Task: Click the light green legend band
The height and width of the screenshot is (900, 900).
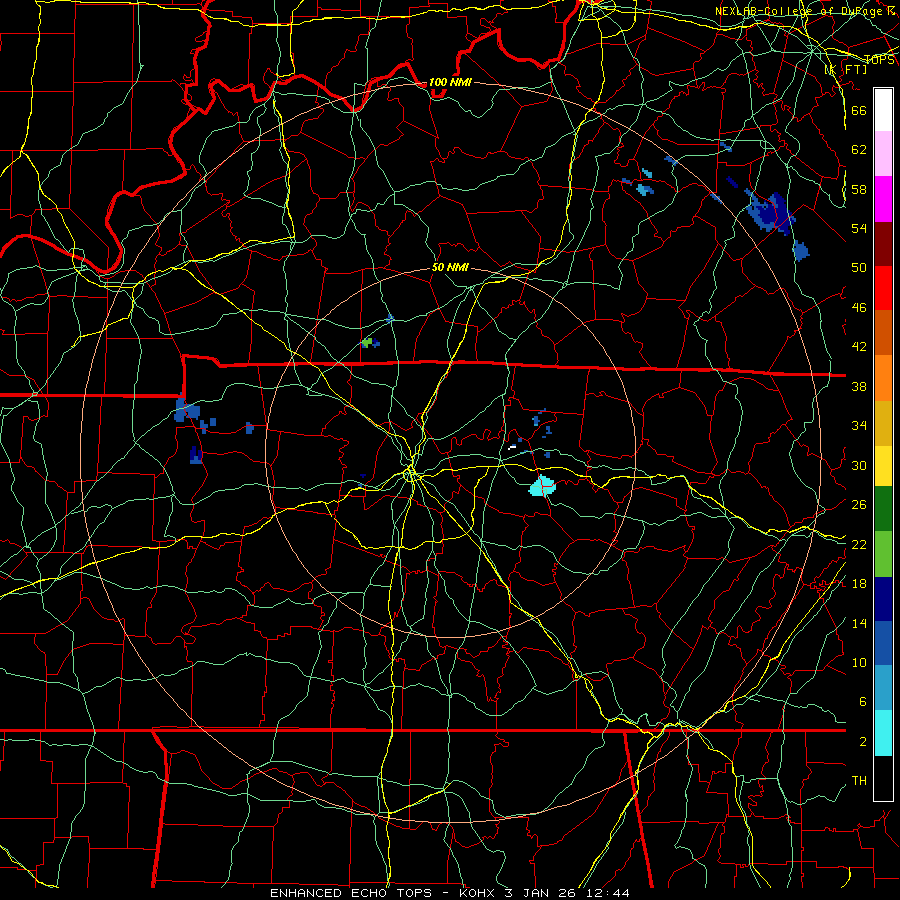Action: tap(883, 554)
